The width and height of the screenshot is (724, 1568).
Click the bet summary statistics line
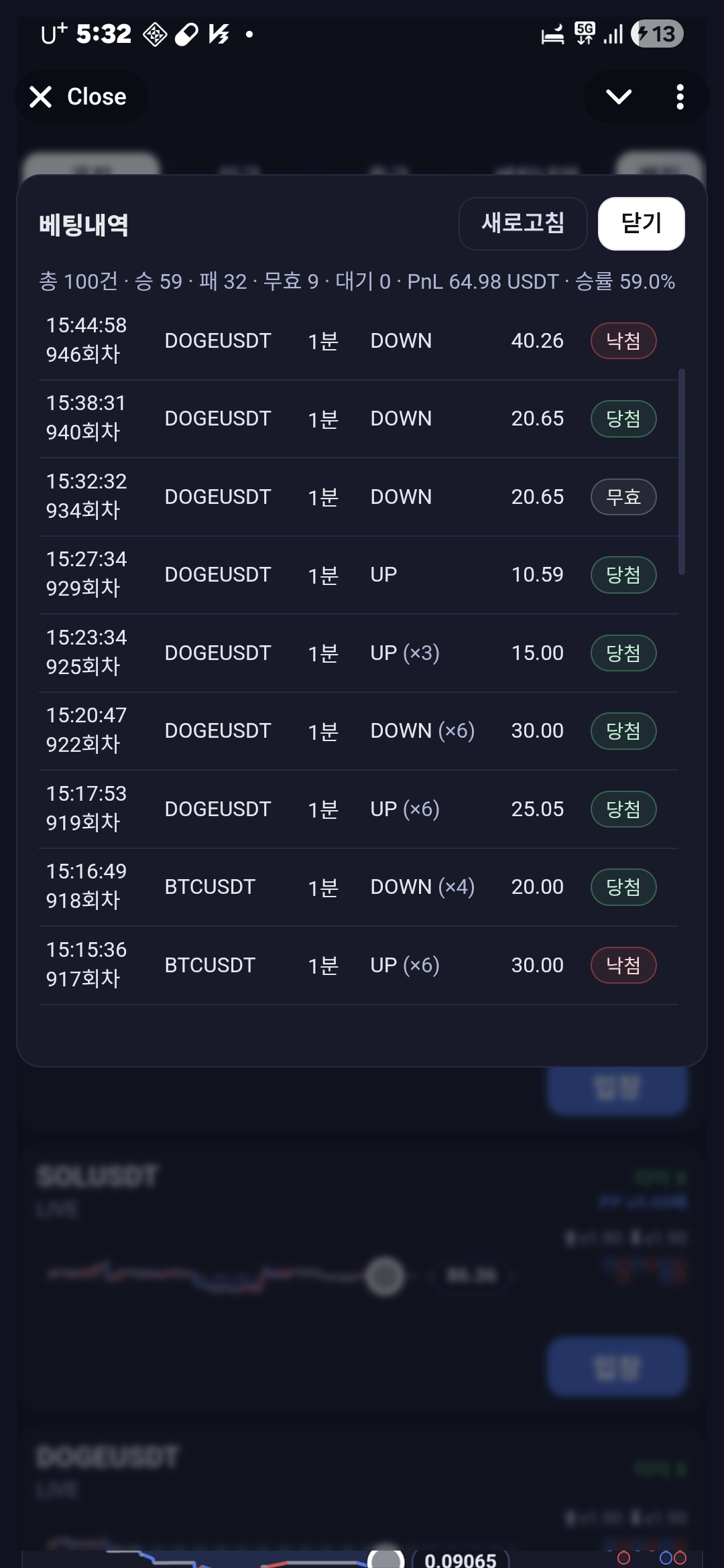click(x=357, y=281)
